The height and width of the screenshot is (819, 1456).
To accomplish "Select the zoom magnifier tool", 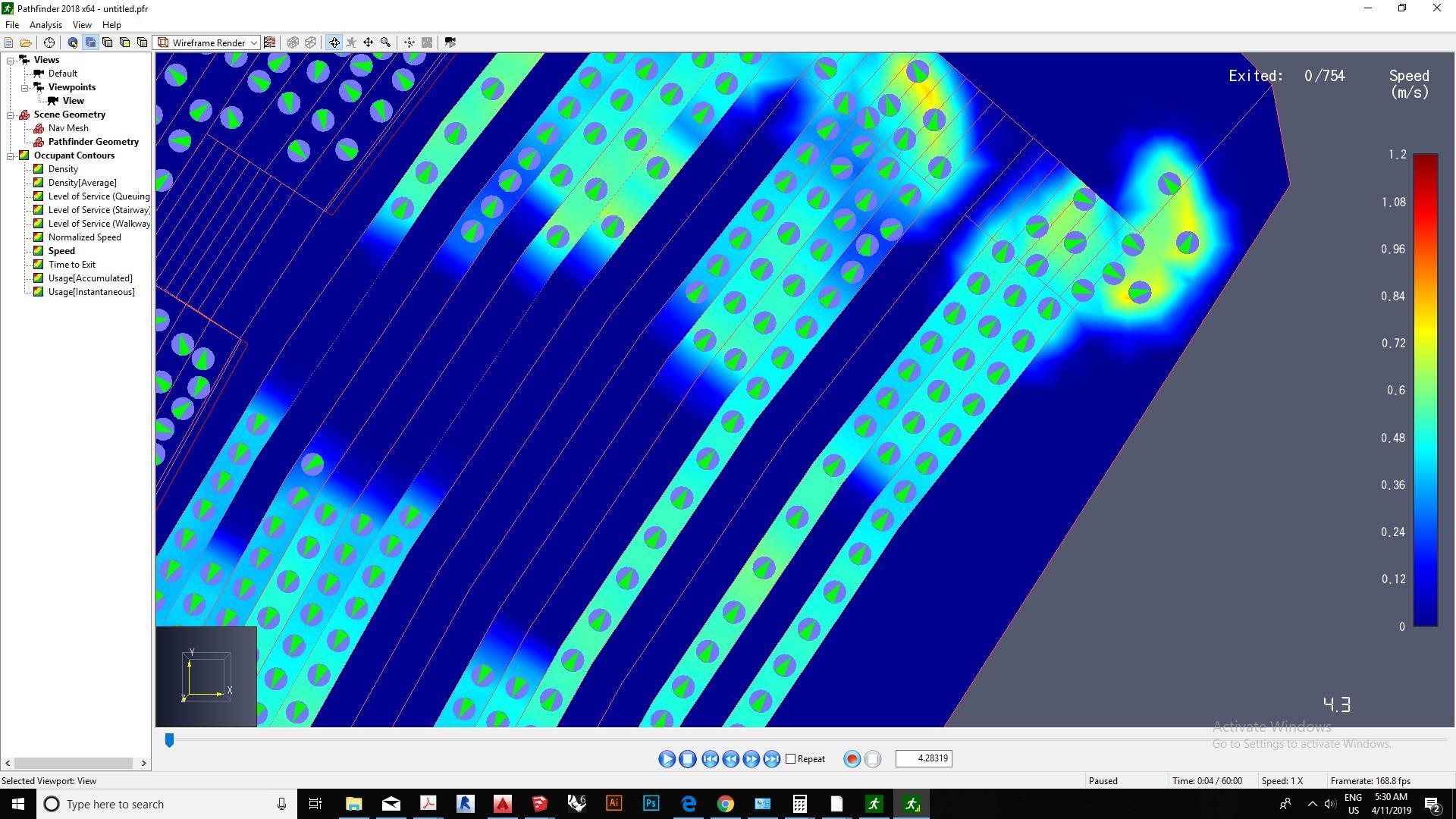I will 386,42.
